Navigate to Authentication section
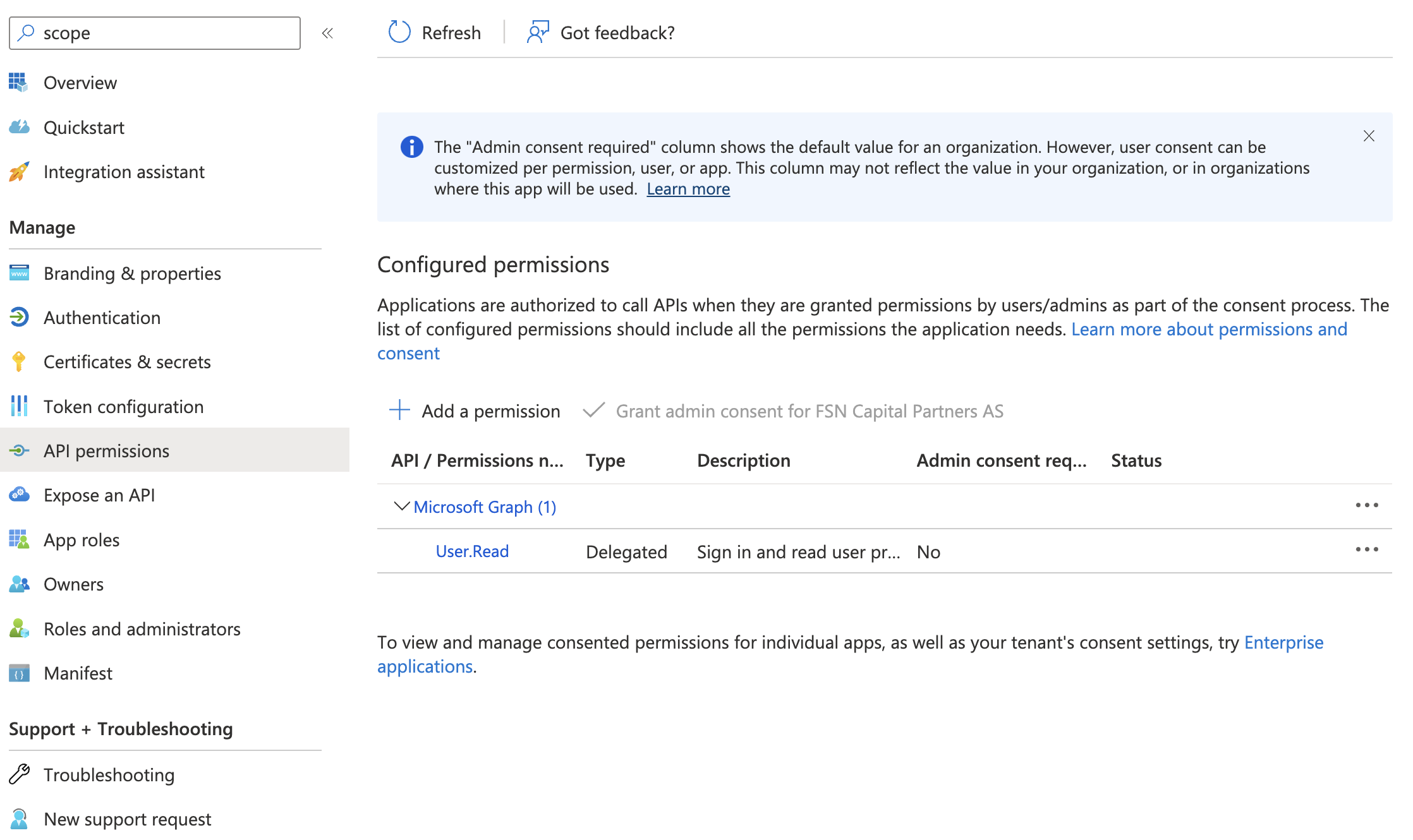This screenshot has height=840, width=1413. 101,317
